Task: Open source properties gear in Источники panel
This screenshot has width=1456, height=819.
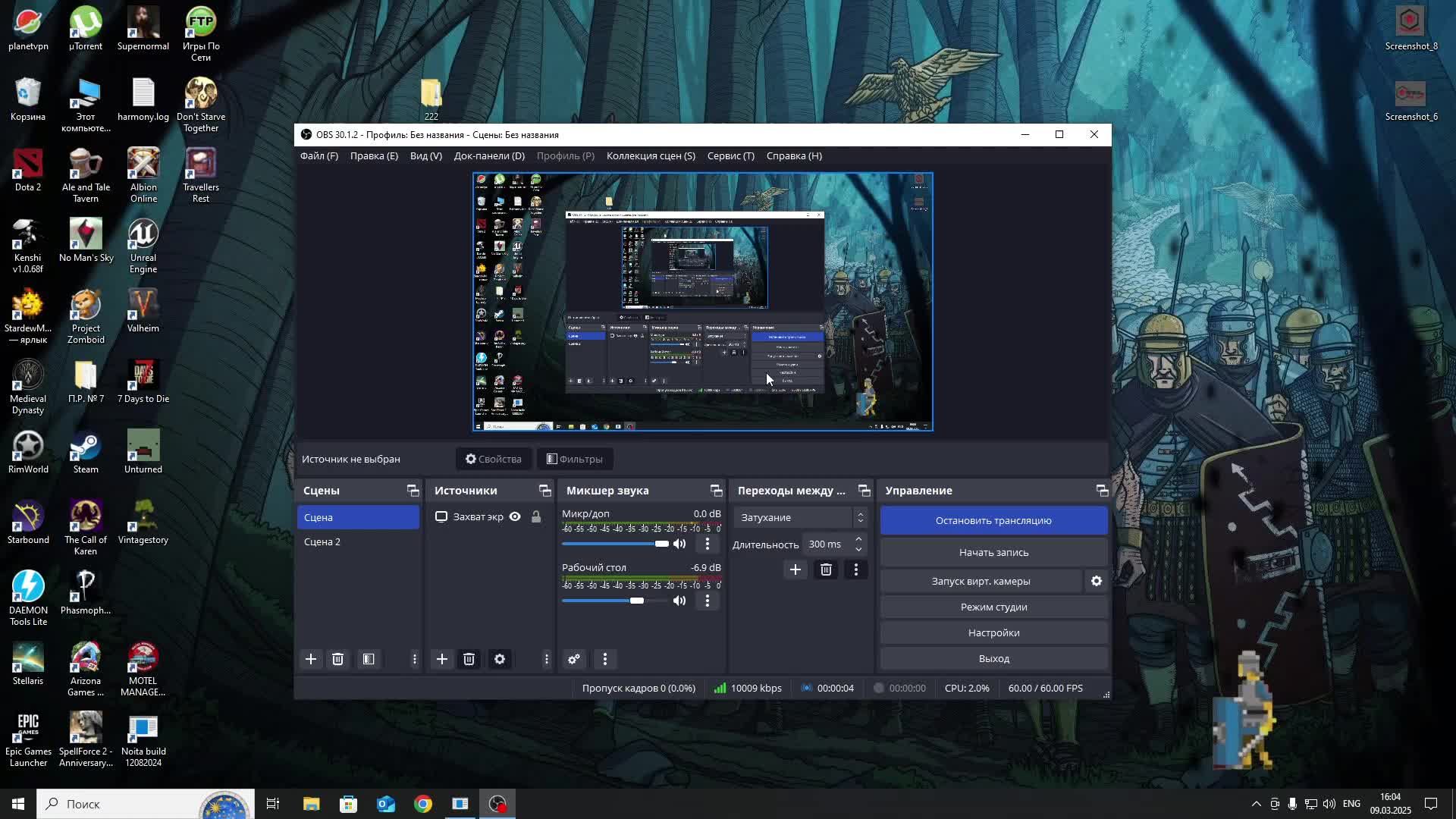Action: pos(500,659)
